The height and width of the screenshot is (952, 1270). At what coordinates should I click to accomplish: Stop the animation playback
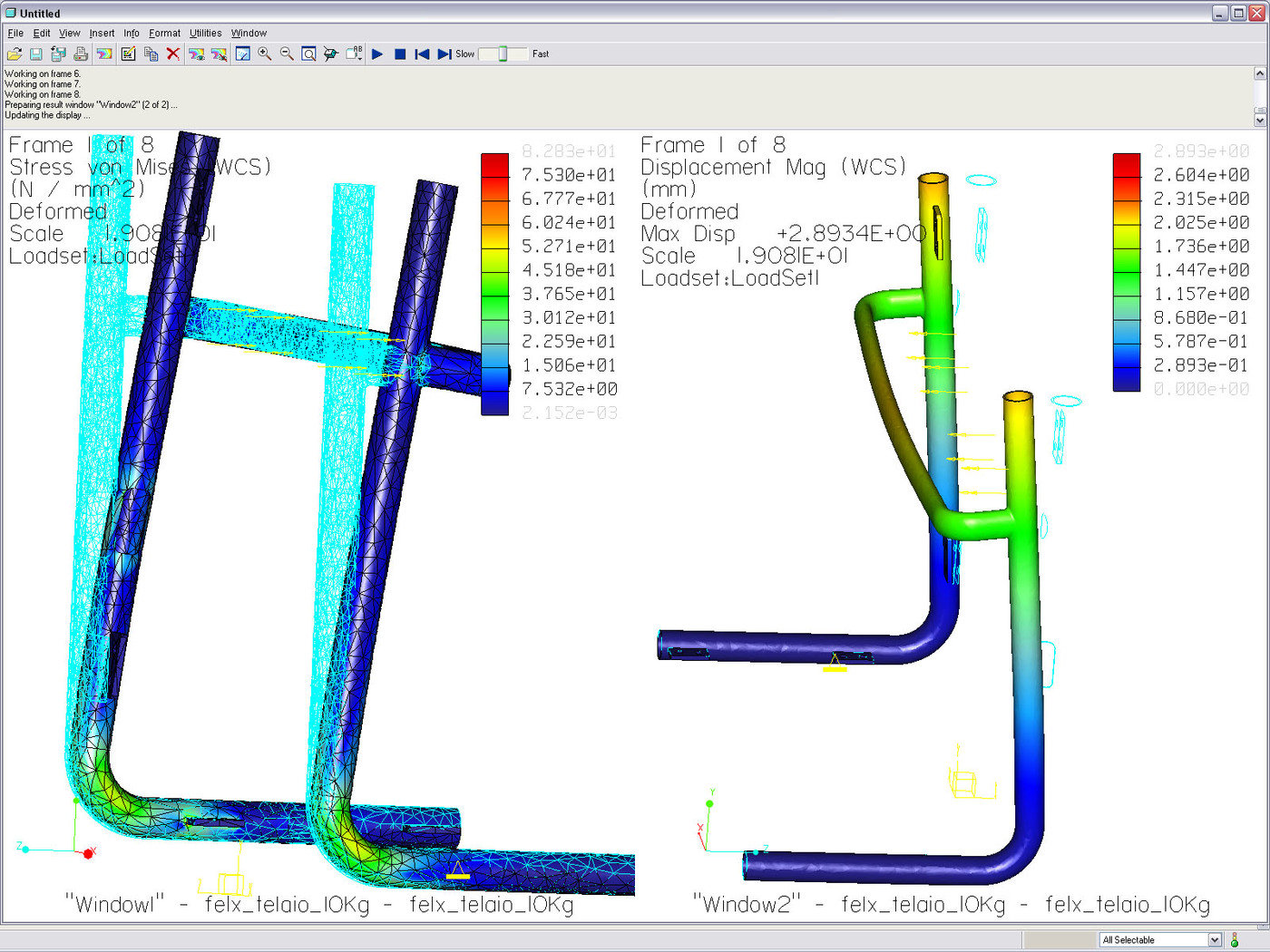(x=400, y=54)
